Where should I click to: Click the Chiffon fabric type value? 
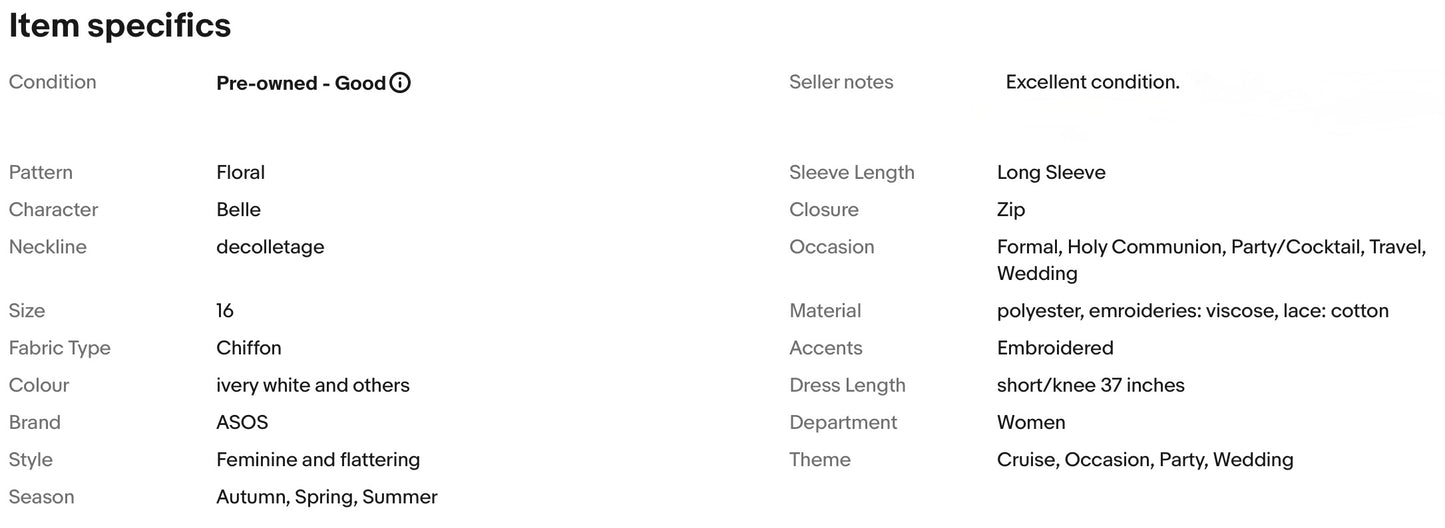249,348
